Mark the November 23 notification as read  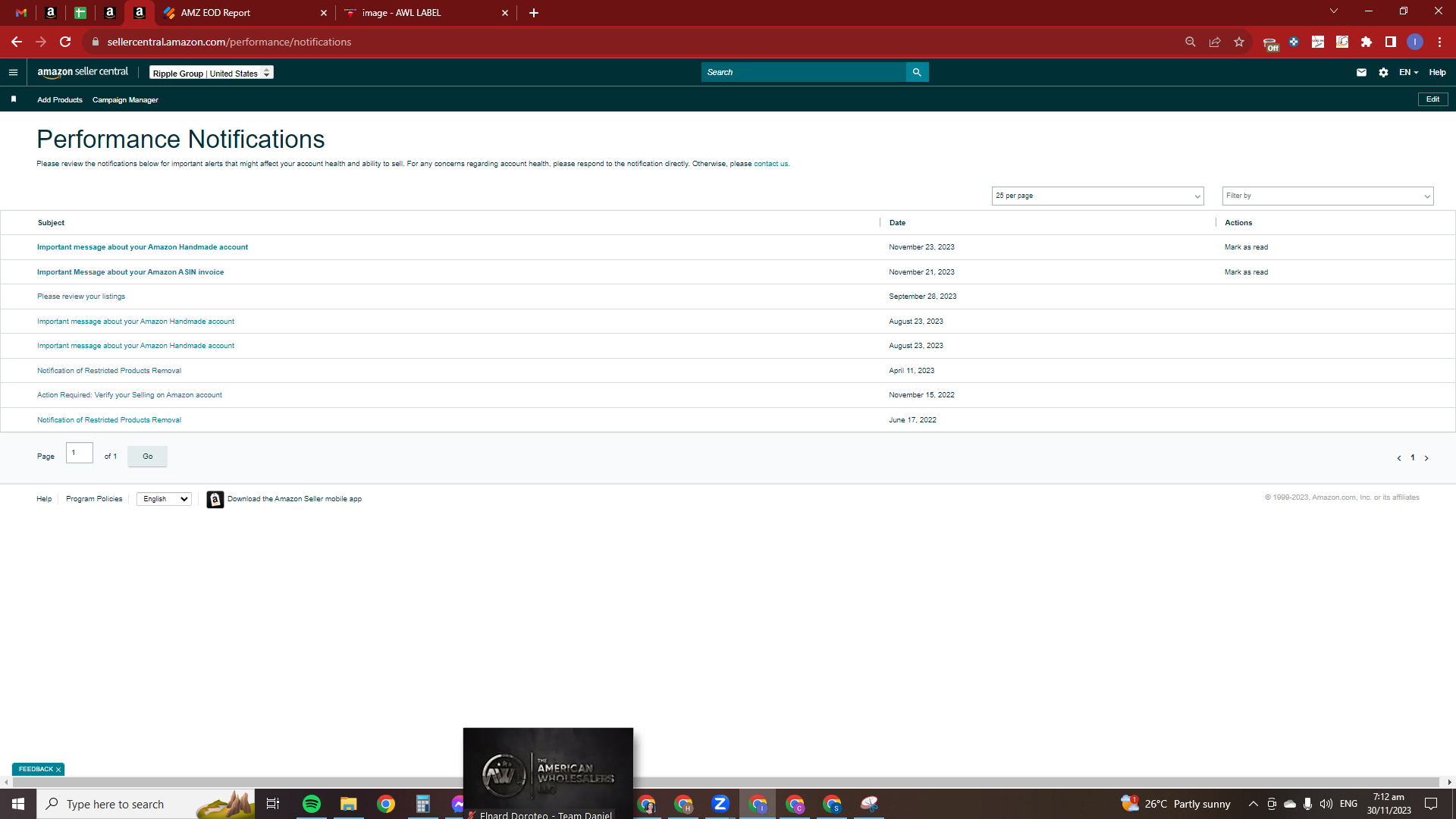(1246, 247)
